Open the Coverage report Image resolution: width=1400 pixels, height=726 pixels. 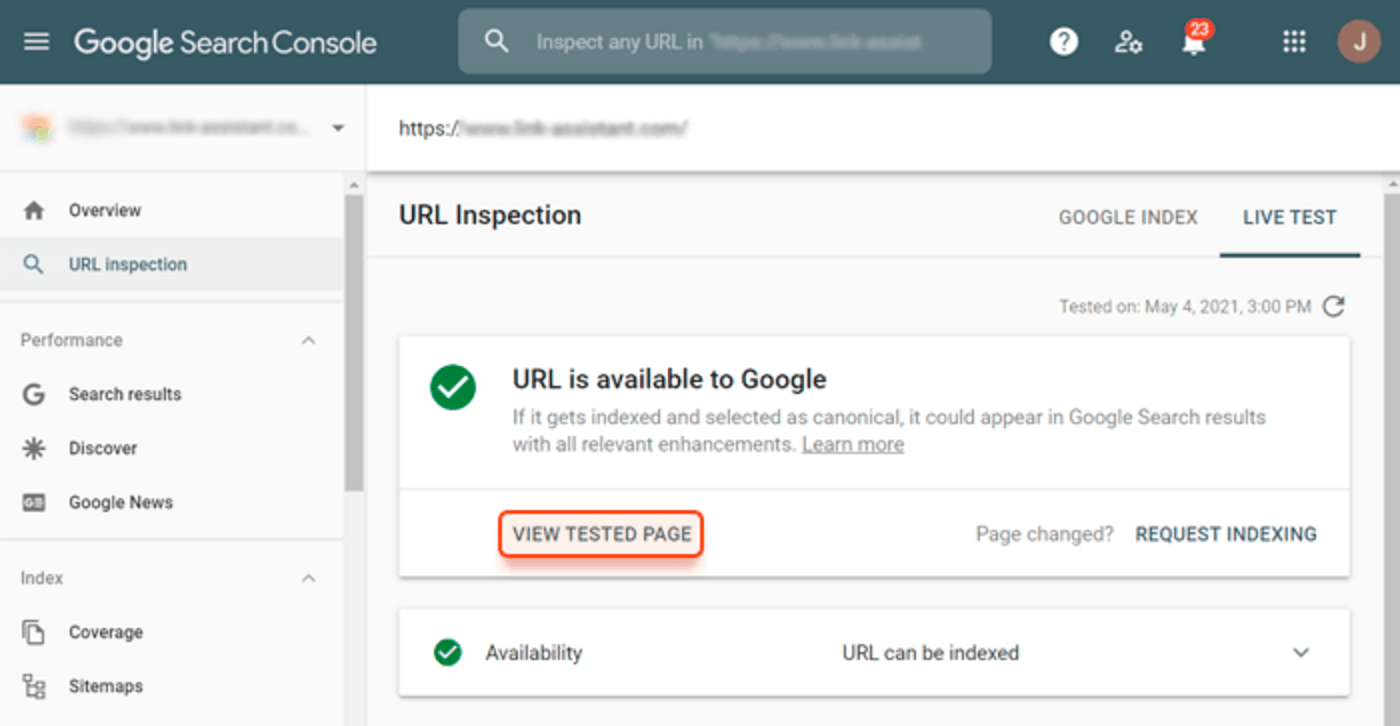pos(106,632)
